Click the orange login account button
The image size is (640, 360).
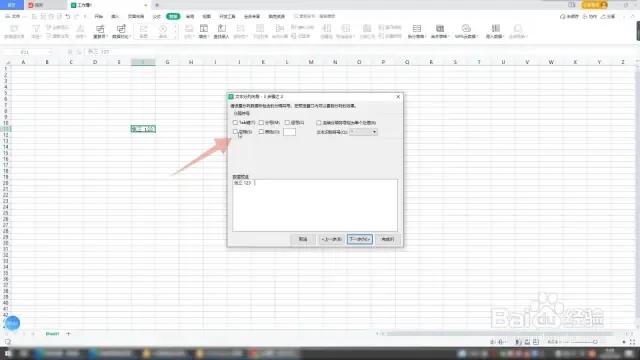[594, 5]
